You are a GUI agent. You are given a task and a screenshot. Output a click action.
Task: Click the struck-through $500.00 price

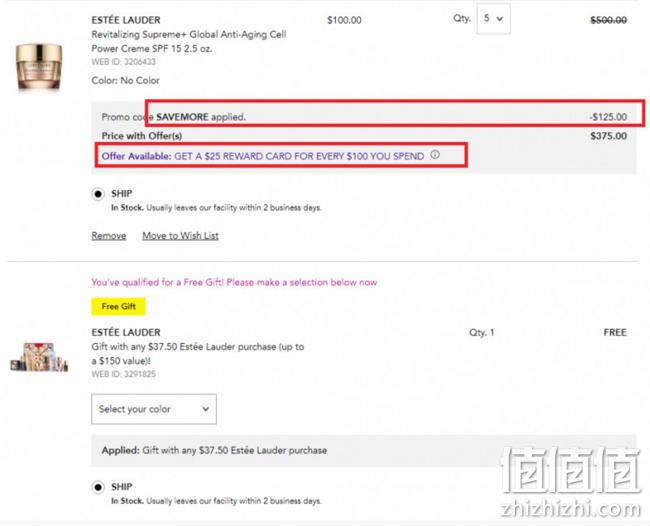(x=608, y=20)
